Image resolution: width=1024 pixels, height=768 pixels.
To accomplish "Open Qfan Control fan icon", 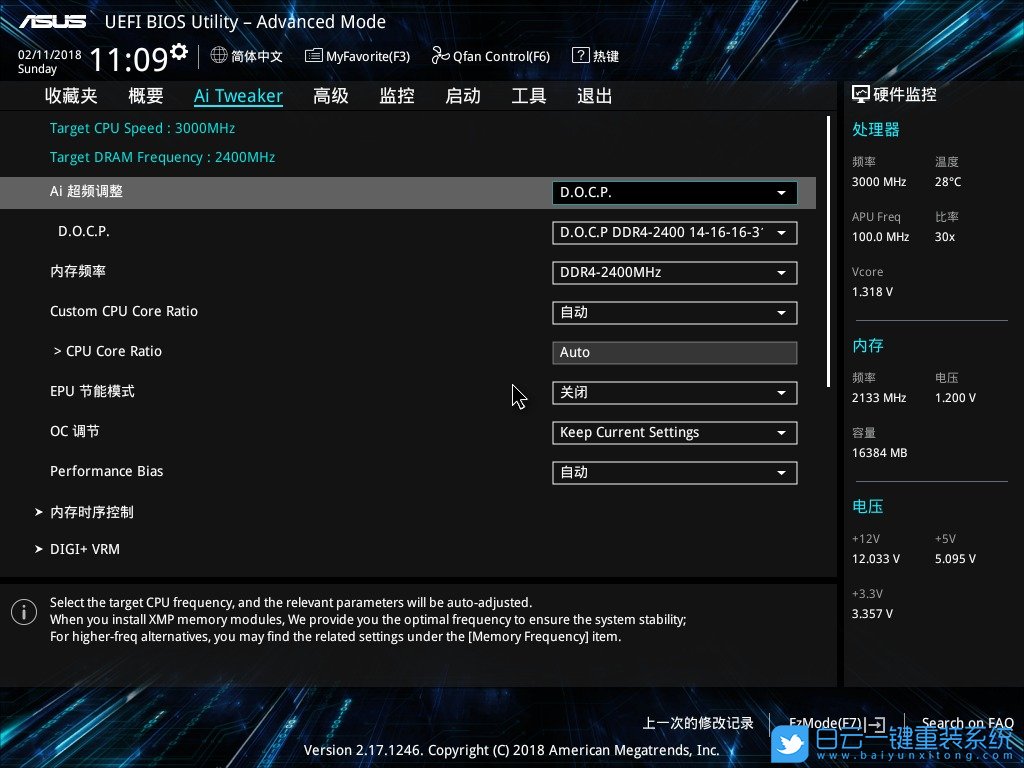I will tap(440, 56).
